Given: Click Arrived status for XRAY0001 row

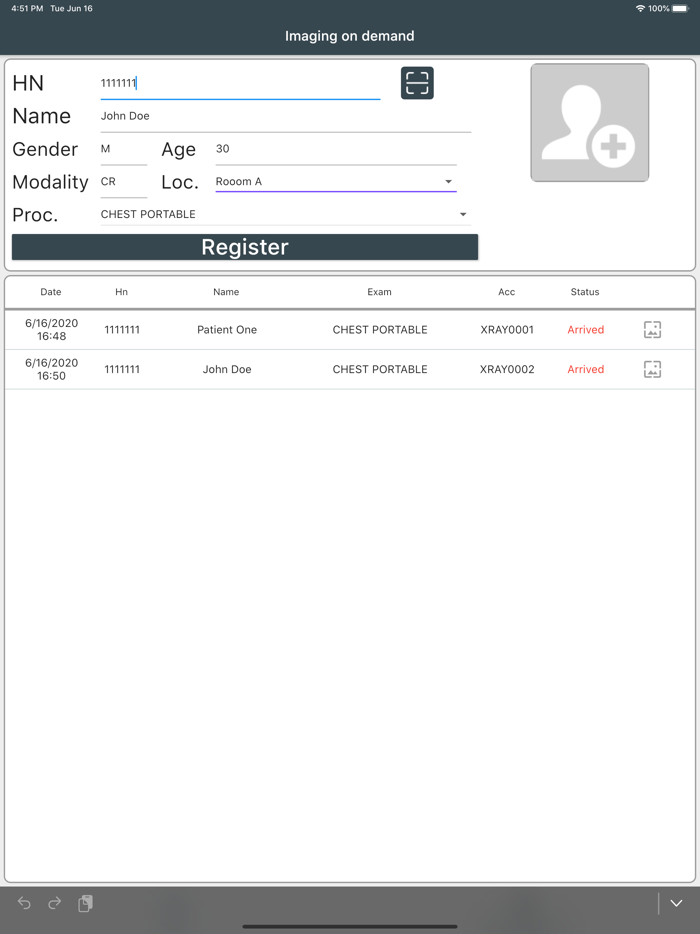Looking at the screenshot, I should coord(586,329).
